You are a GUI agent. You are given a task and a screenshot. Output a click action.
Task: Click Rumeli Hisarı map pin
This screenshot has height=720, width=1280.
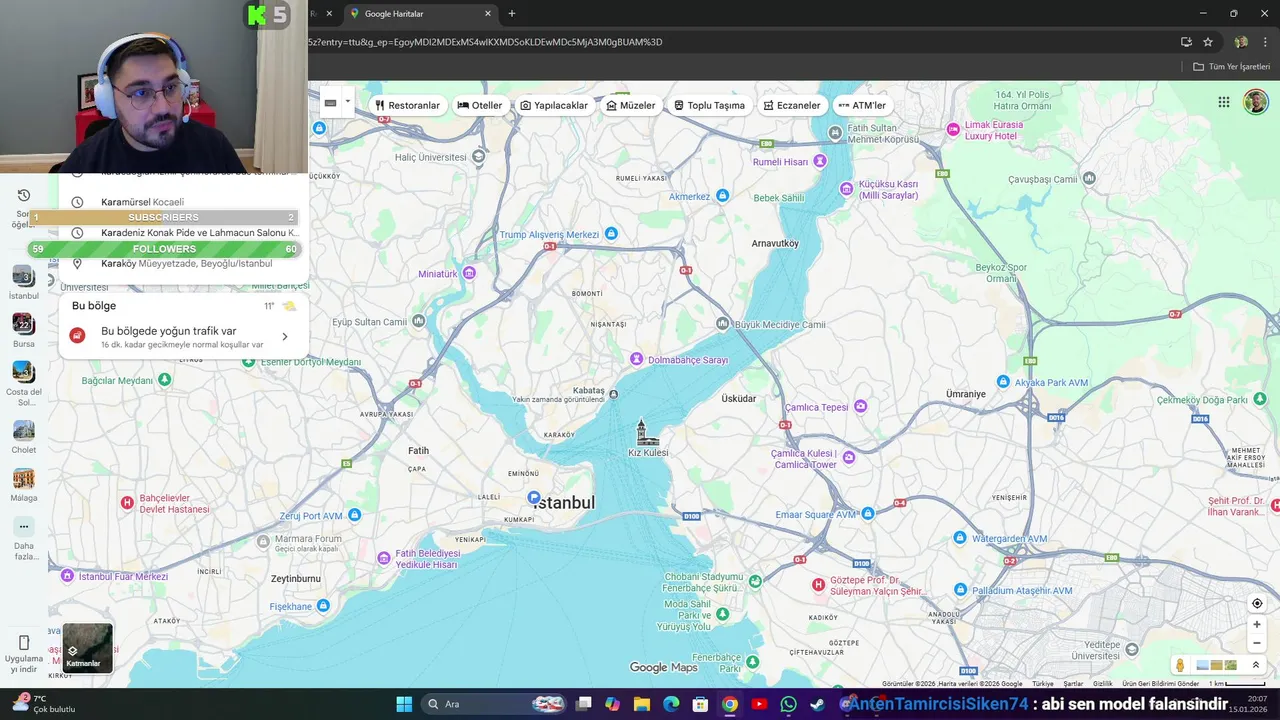(x=820, y=161)
